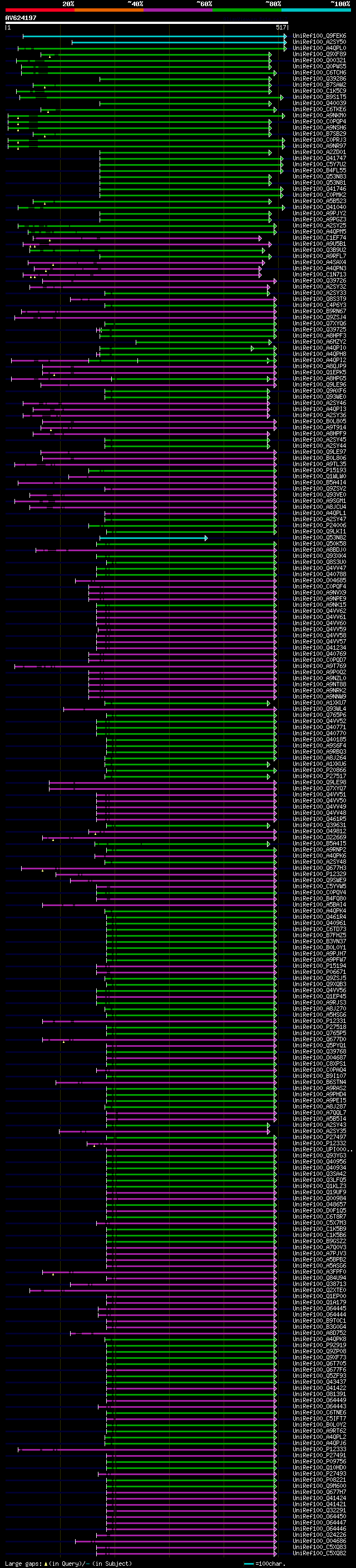Click the label UniRef100_Q41747
This screenshot has height=1568, width=356.
click(x=319, y=159)
